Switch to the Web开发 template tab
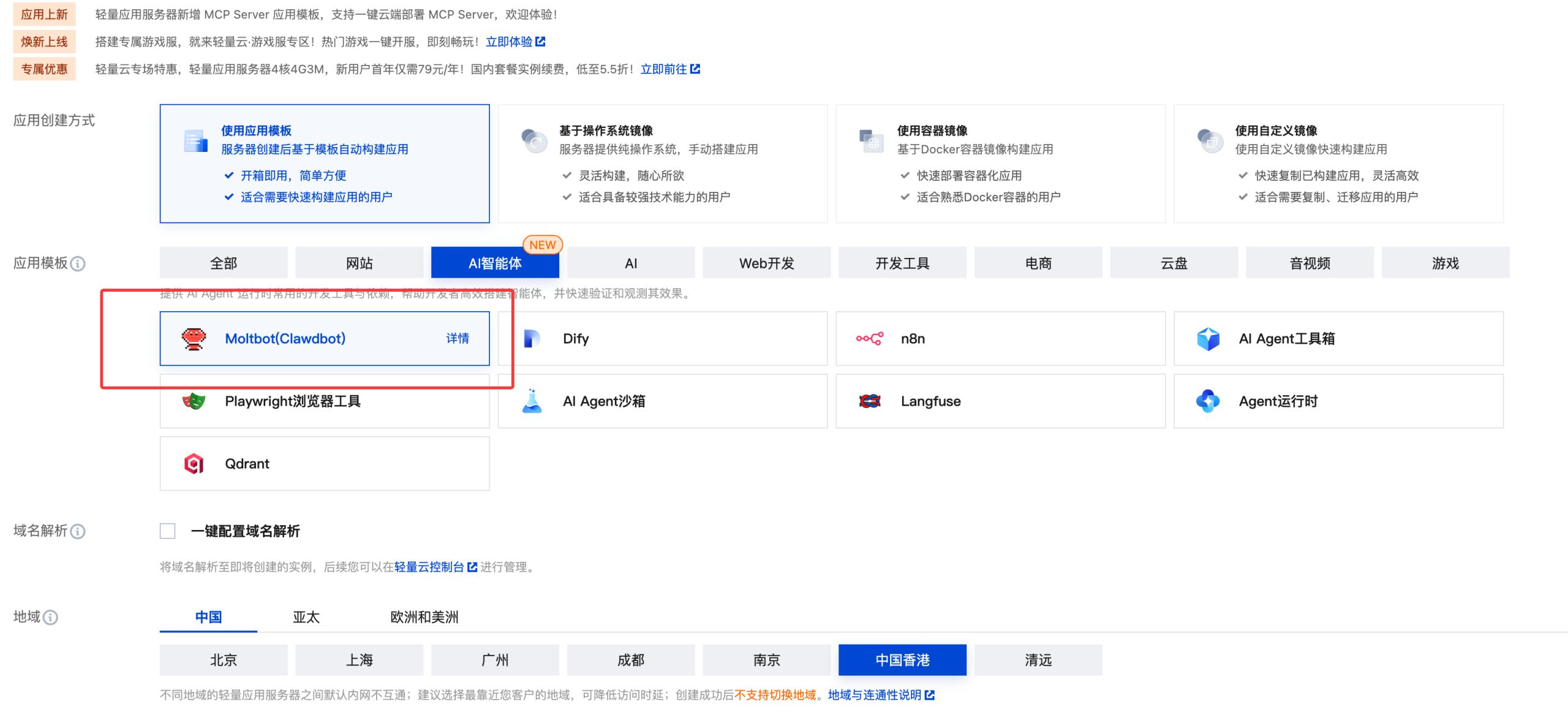 766,263
